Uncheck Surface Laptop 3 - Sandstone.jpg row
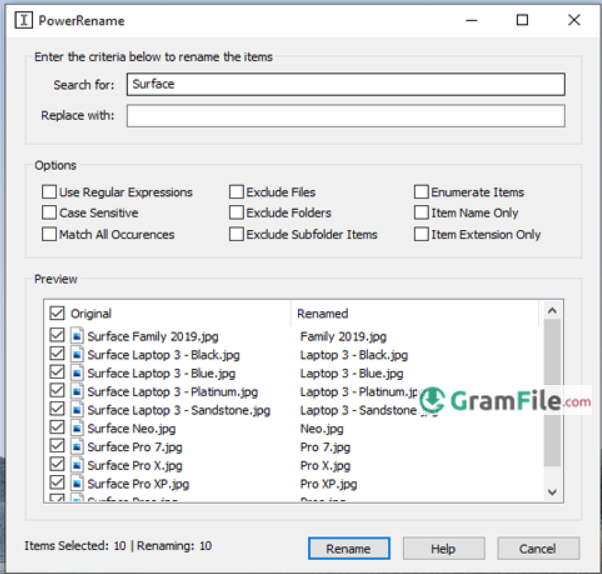This screenshot has width=602, height=574. (57, 409)
